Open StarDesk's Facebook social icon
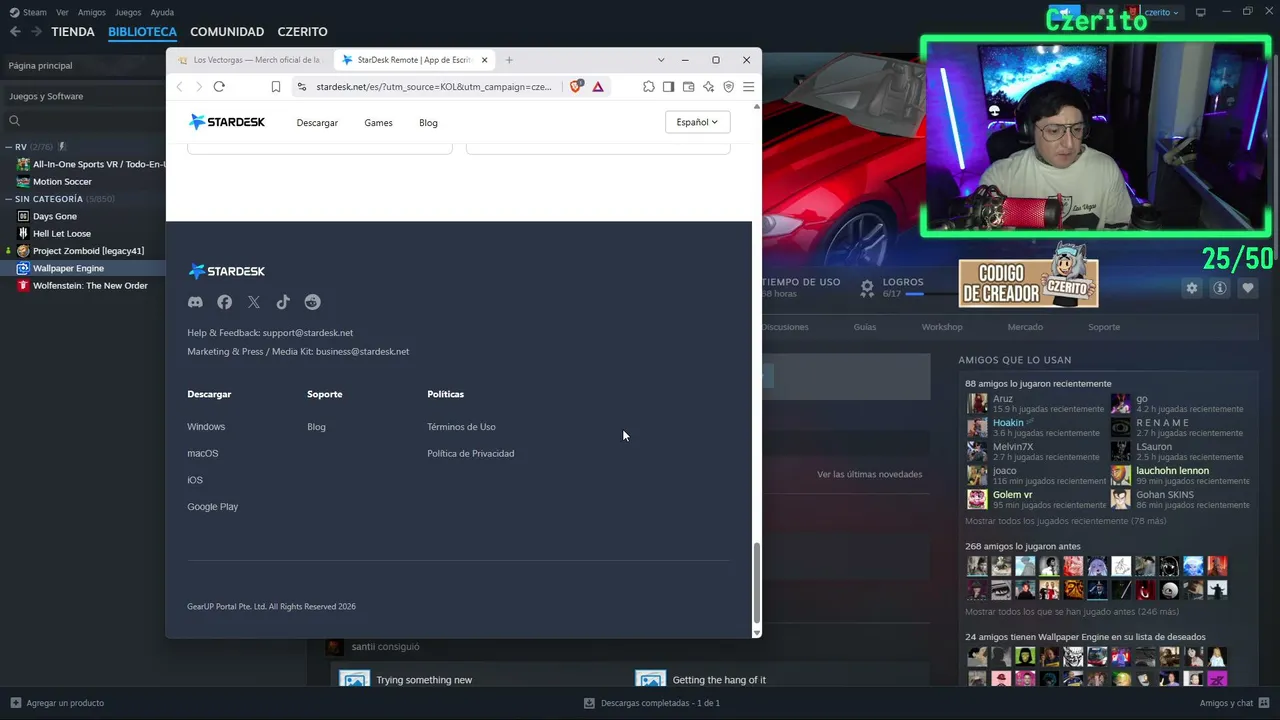This screenshot has width=1280, height=720. coord(224,302)
